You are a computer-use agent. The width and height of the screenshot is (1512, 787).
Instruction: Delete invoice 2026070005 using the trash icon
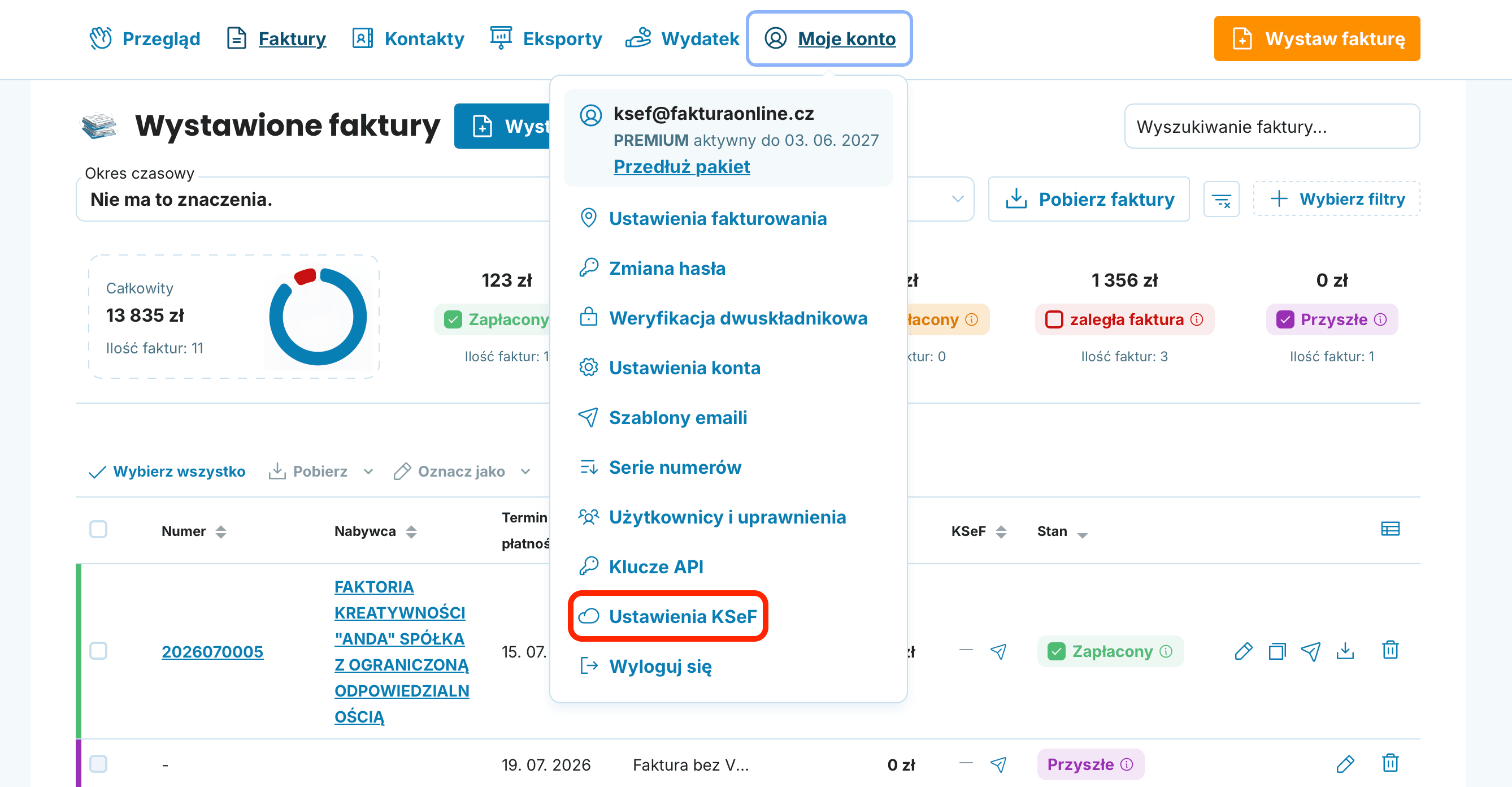(1390, 650)
